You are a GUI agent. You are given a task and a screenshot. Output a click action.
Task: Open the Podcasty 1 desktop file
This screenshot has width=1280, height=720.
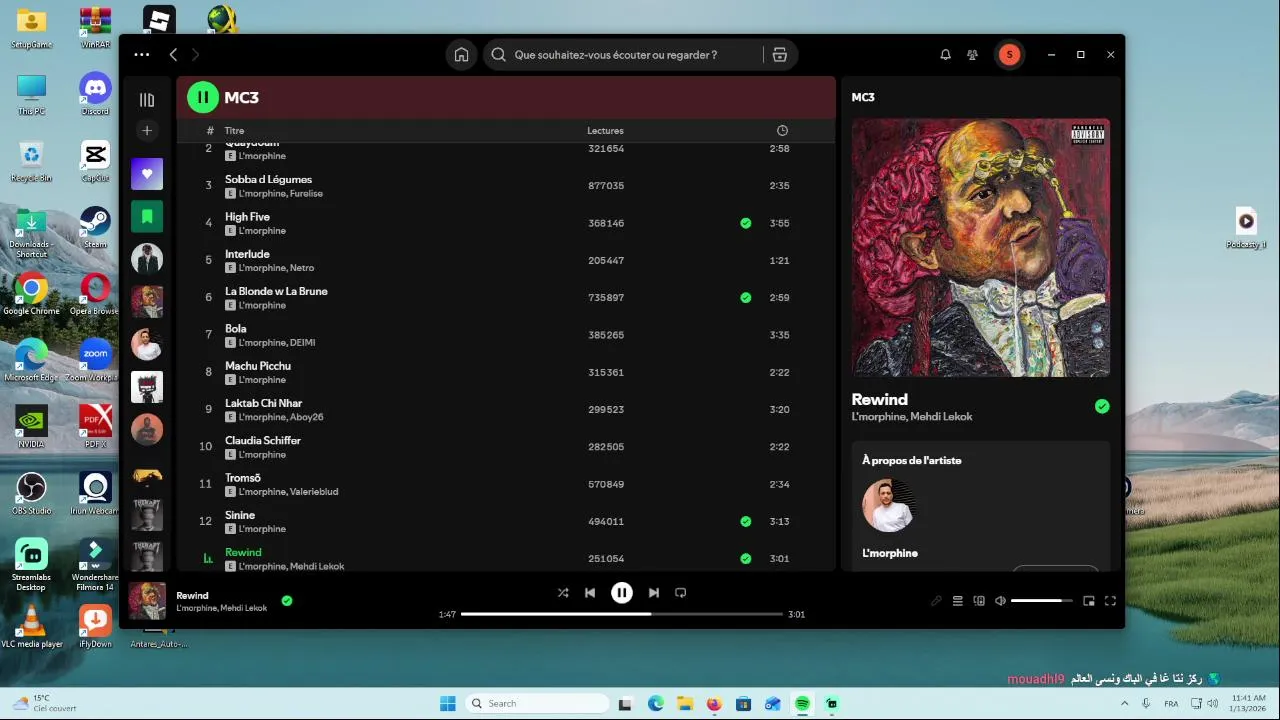[x=1246, y=227]
